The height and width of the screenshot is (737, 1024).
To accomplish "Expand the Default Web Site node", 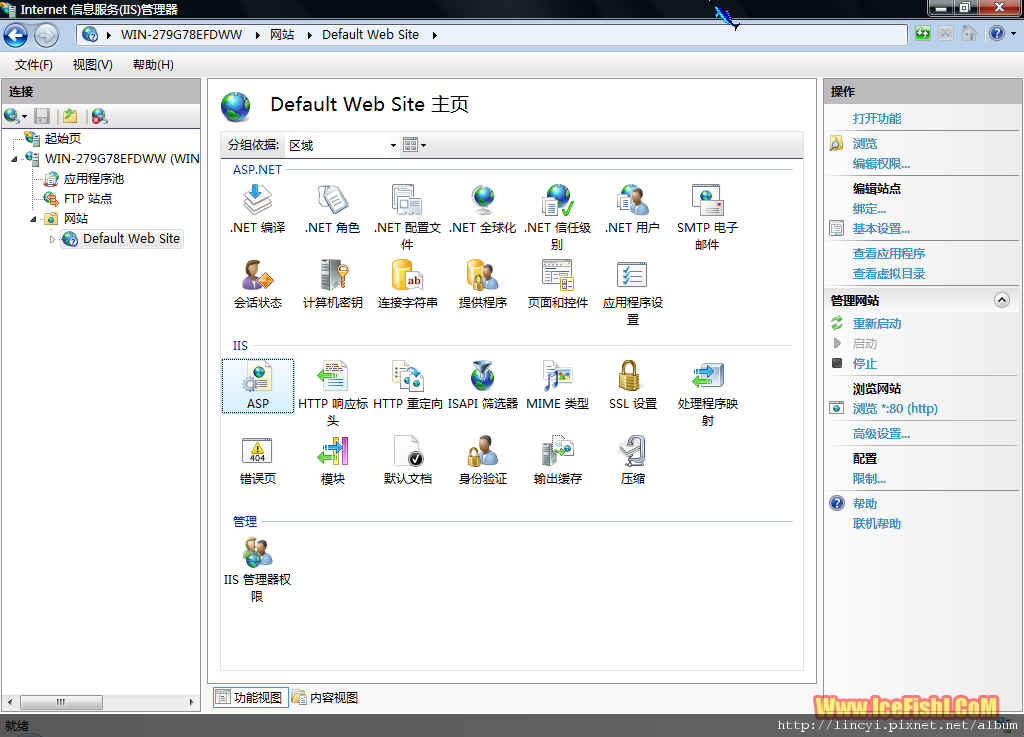I will coord(52,239).
